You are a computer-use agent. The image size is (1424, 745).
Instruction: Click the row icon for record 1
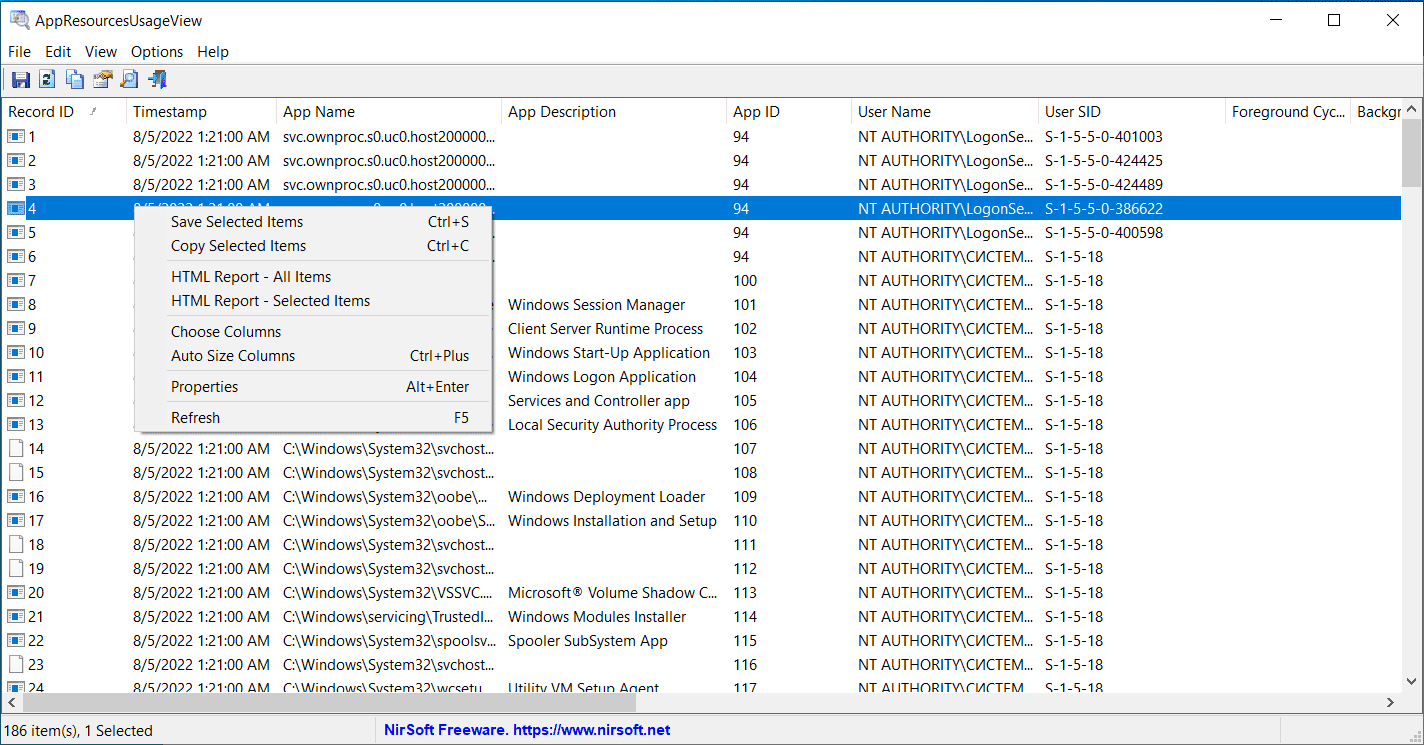point(16,137)
